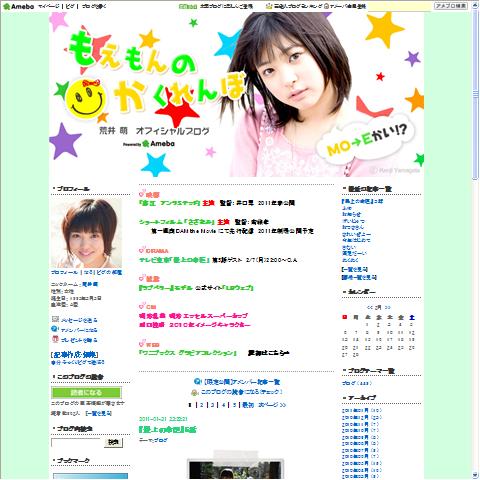
Task: Click the プレゼントを贈る link
Action: click(x=79, y=340)
